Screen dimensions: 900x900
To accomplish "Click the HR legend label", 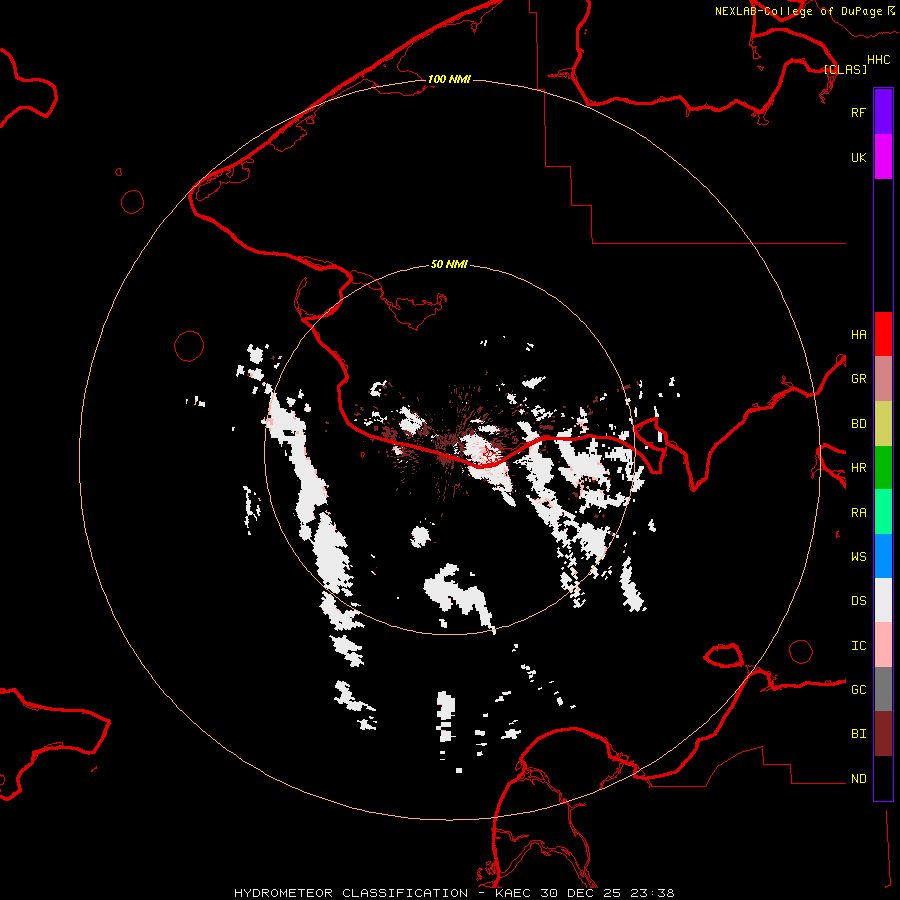I will click(858, 467).
